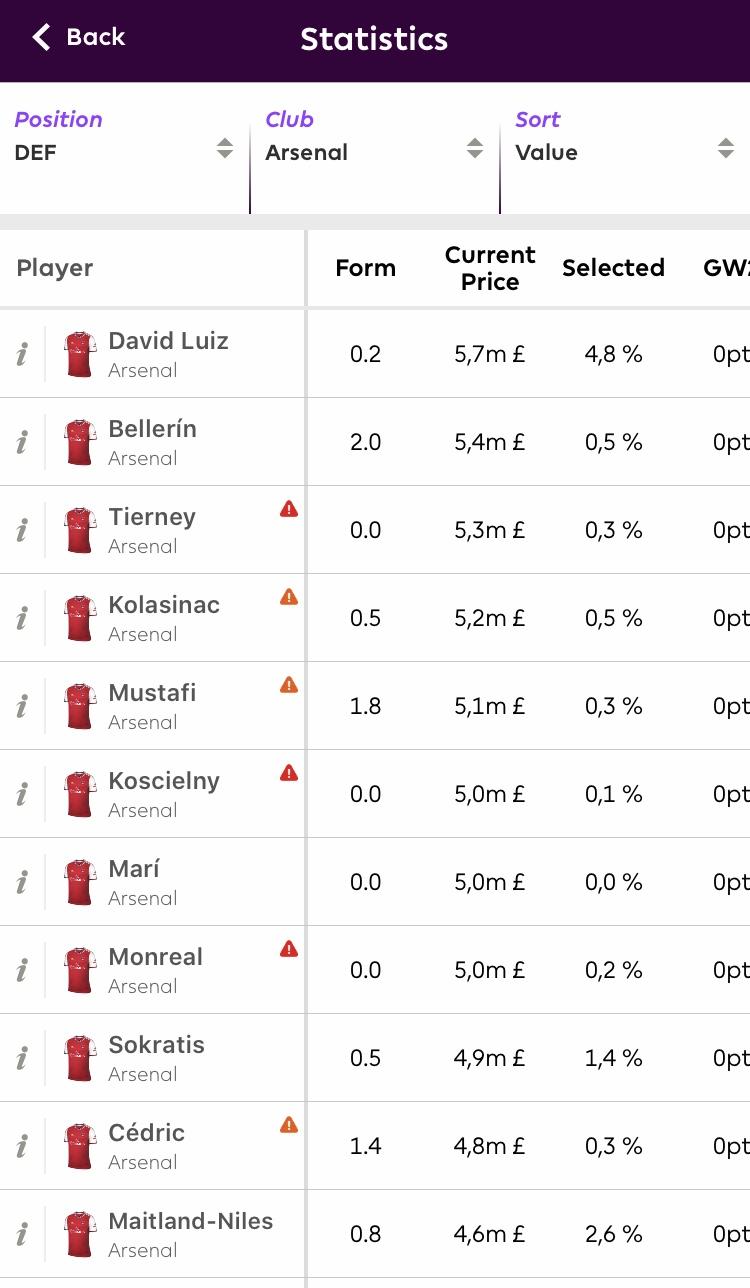Go back using the Back button
750x1288 pixels.
[x=78, y=38]
